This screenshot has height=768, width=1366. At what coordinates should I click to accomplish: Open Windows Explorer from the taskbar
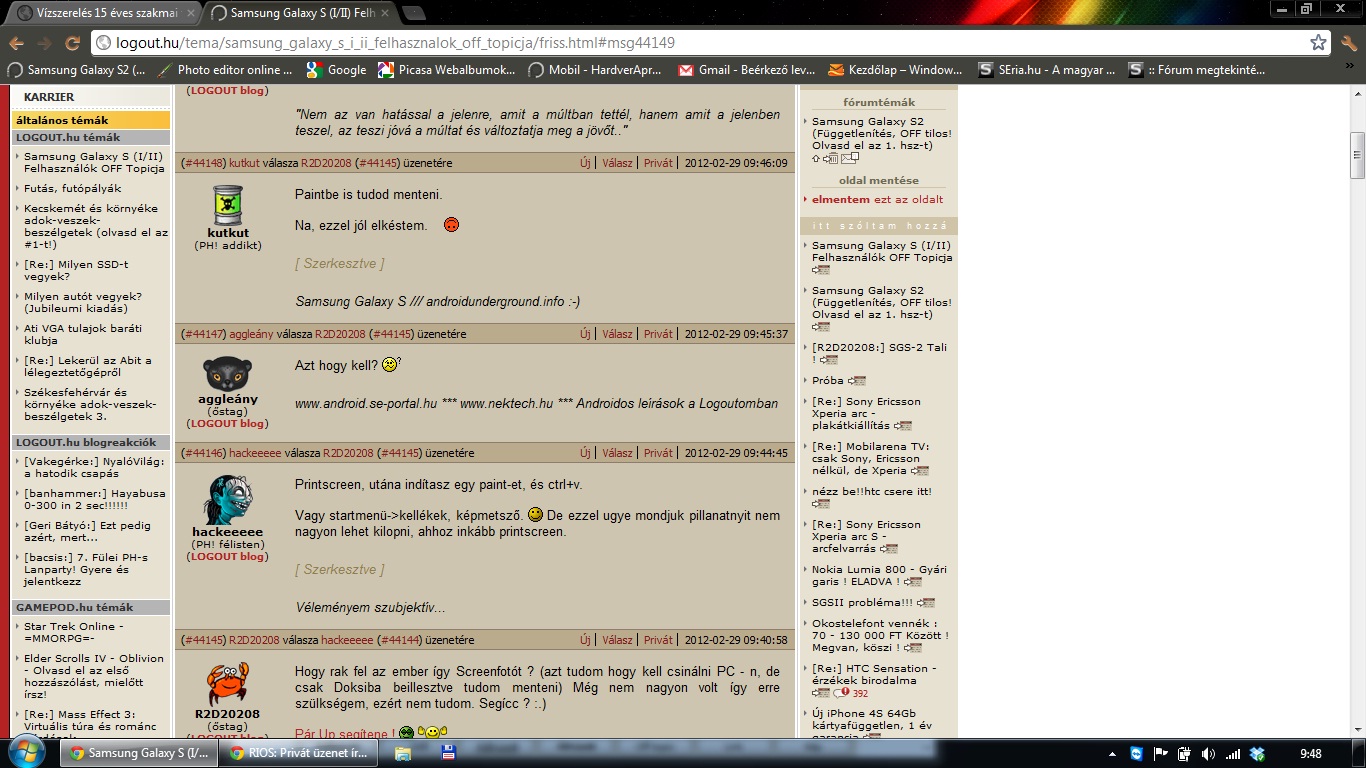pyautogui.click(x=402, y=753)
